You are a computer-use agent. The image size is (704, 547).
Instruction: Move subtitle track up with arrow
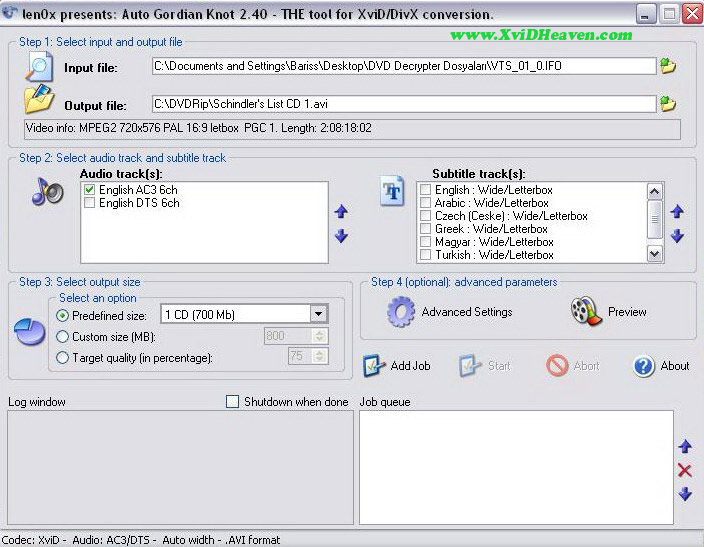[677, 211]
